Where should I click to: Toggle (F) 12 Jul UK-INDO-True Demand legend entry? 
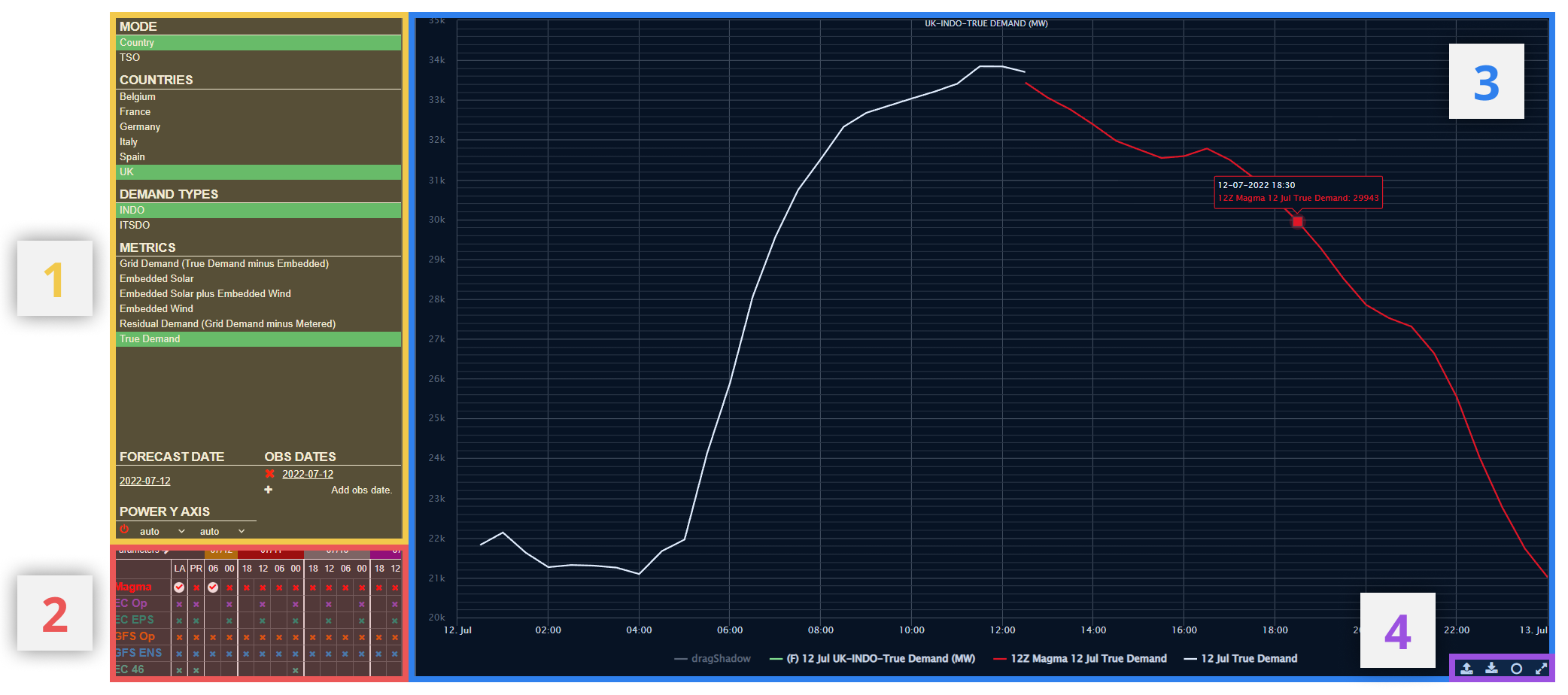872,658
